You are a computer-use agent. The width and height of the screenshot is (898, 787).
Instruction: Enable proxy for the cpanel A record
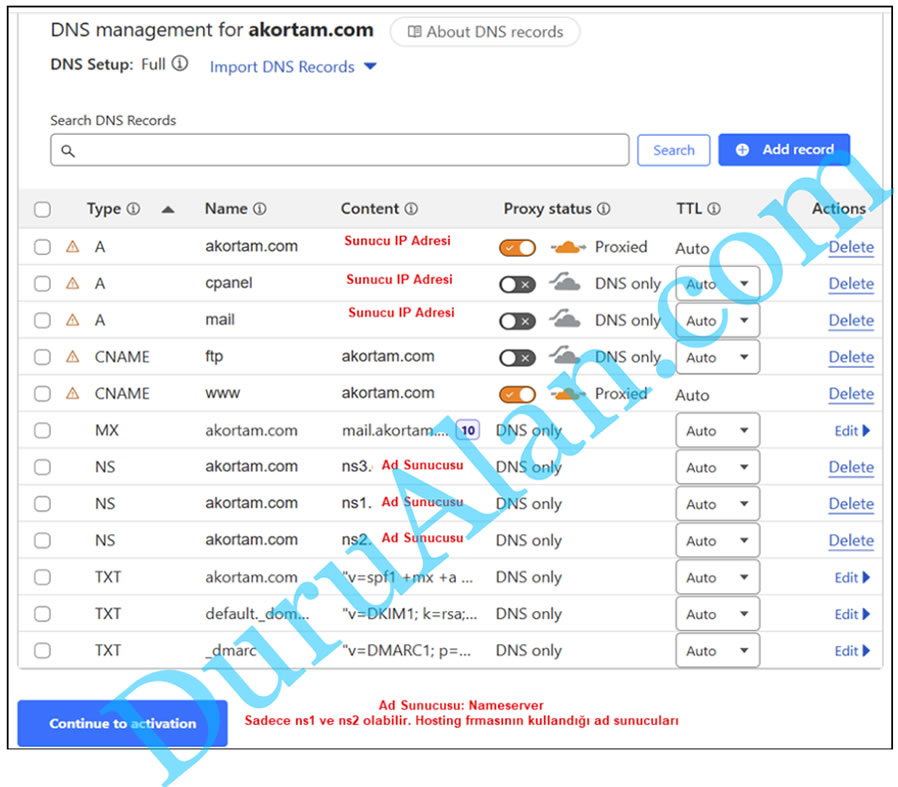[517, 285]
